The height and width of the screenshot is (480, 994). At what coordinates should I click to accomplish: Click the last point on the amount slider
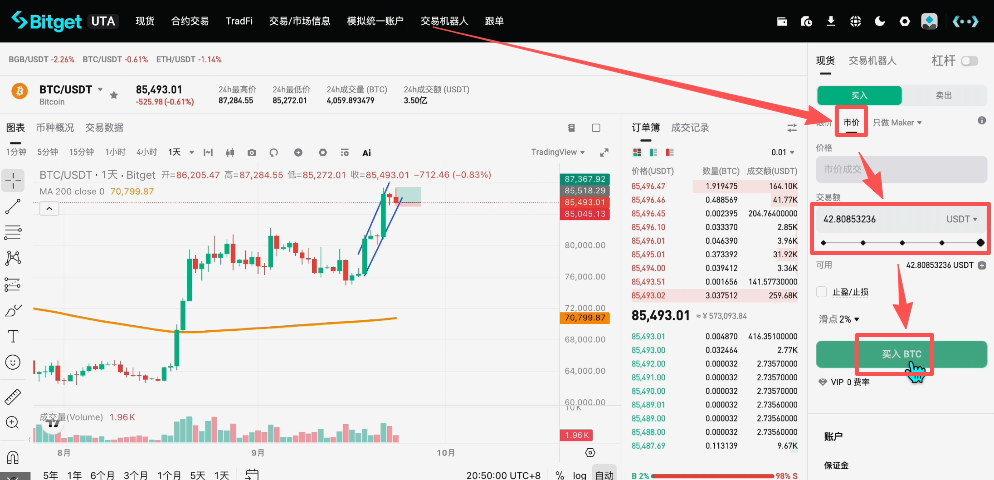tap(981, 242)
